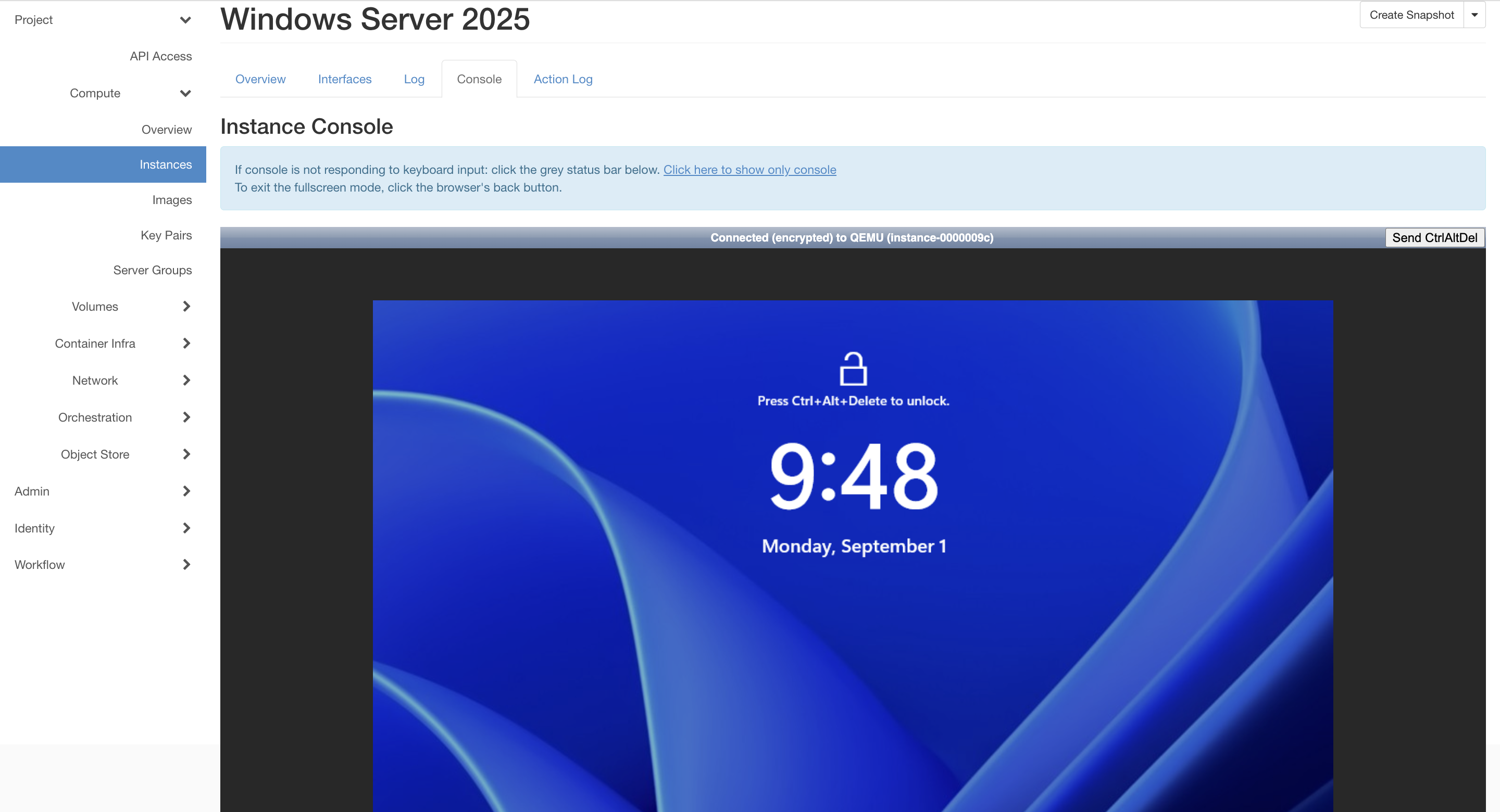Expand the Admin section chevron
This screenshot has height=812, width=1500.
pos(186,491)
